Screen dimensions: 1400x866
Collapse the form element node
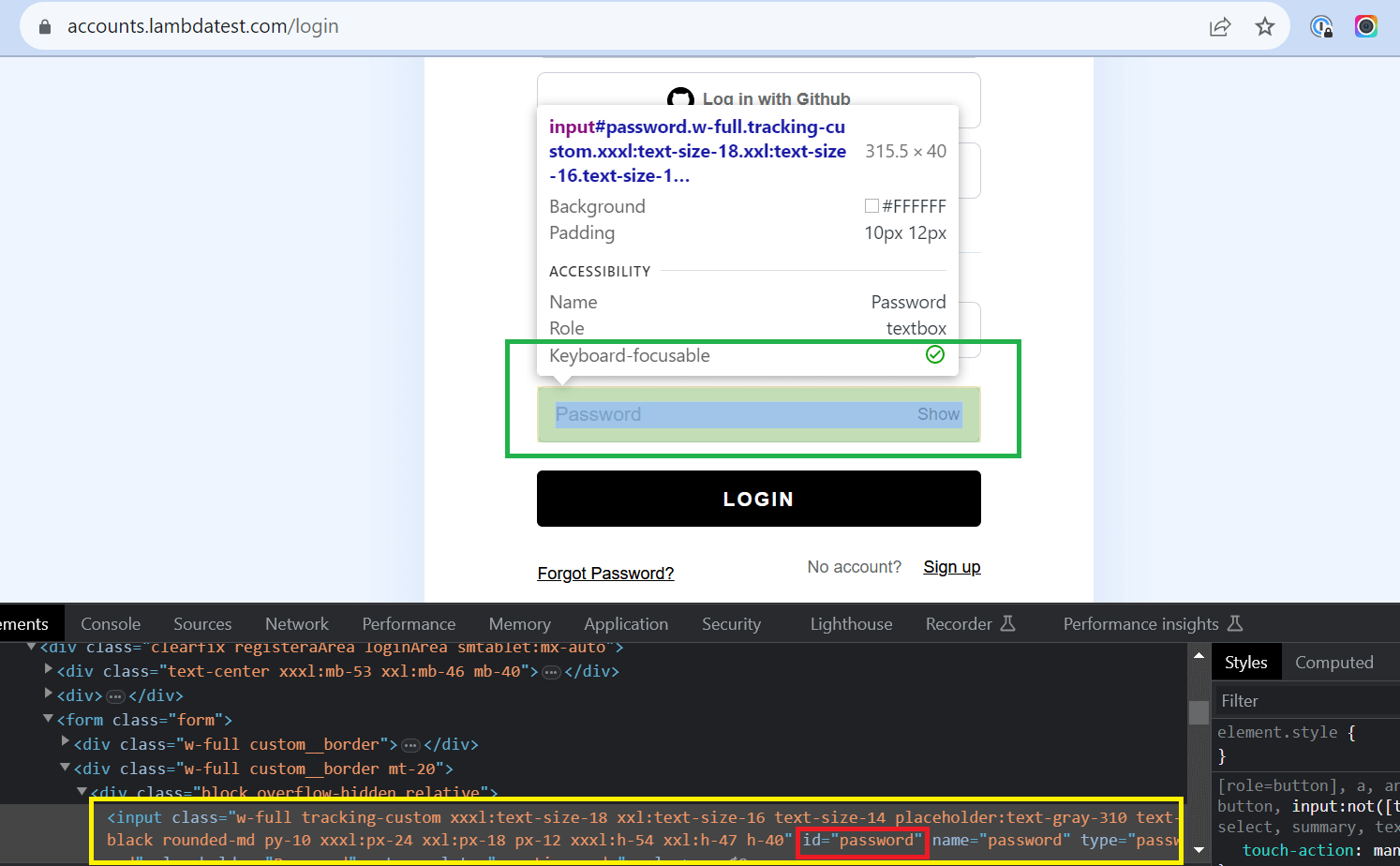click(x=48, y=719)
